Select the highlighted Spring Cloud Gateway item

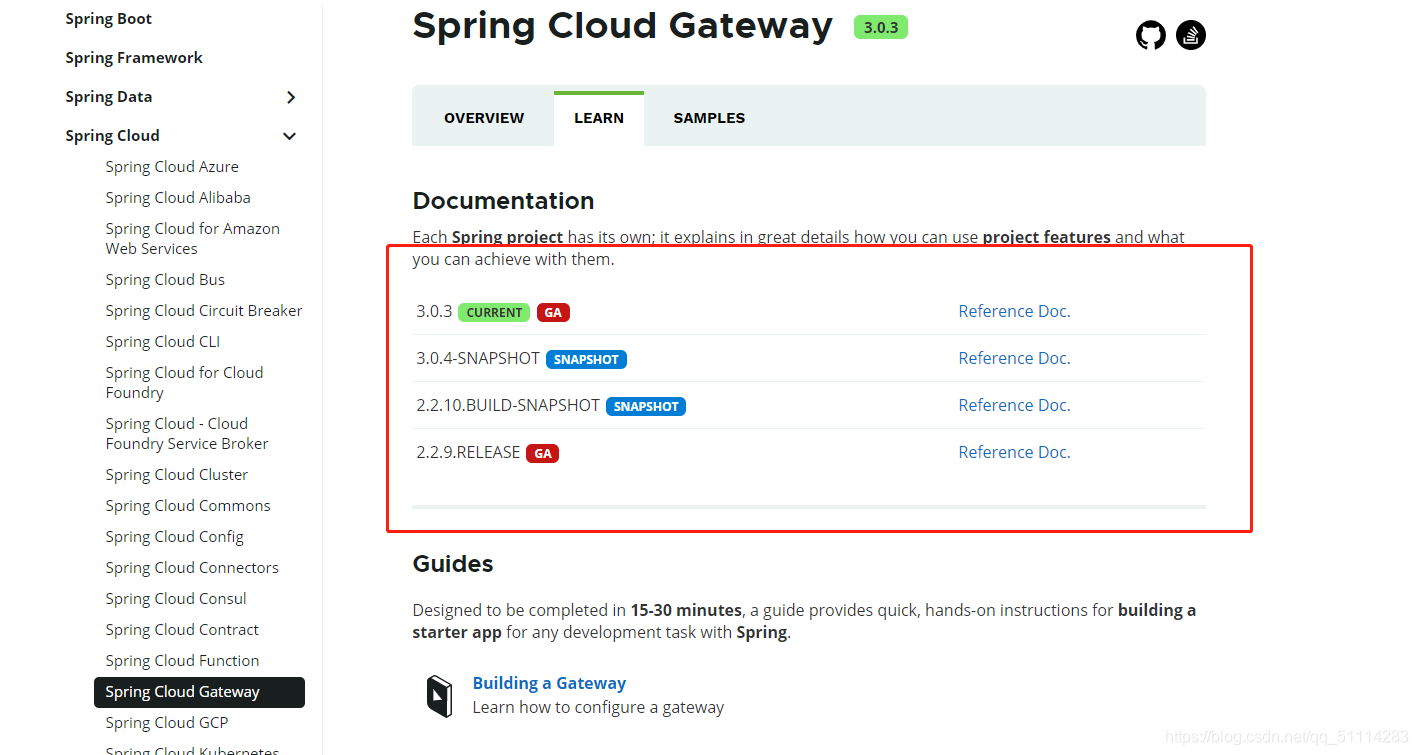[x=199, y=692]
